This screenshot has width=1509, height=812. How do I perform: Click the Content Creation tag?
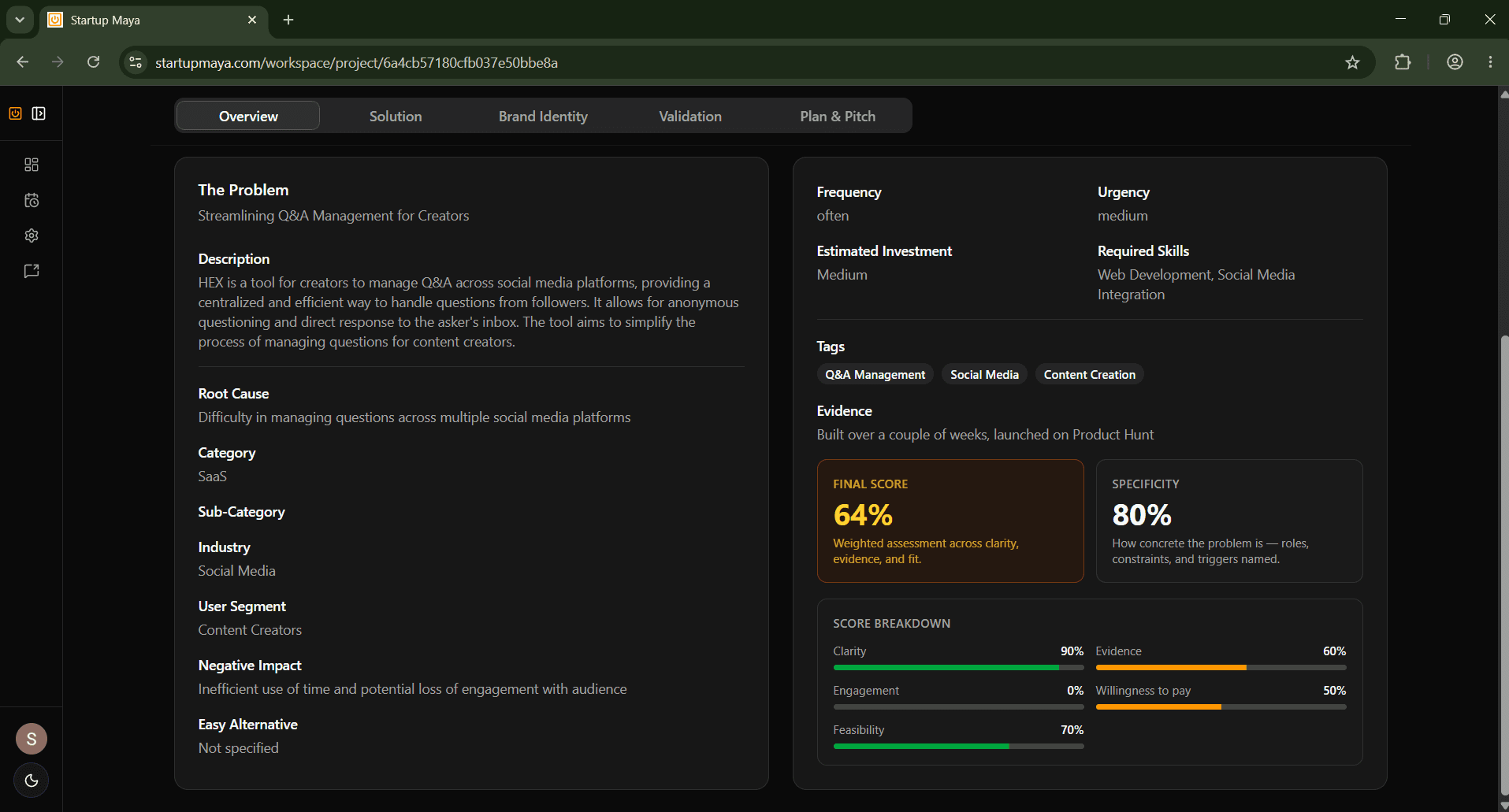(1090, 374)
